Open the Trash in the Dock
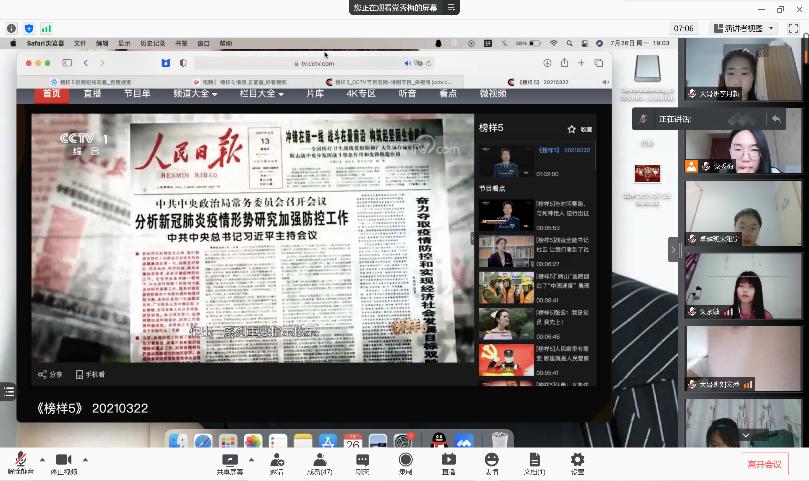 click(499, 440)
